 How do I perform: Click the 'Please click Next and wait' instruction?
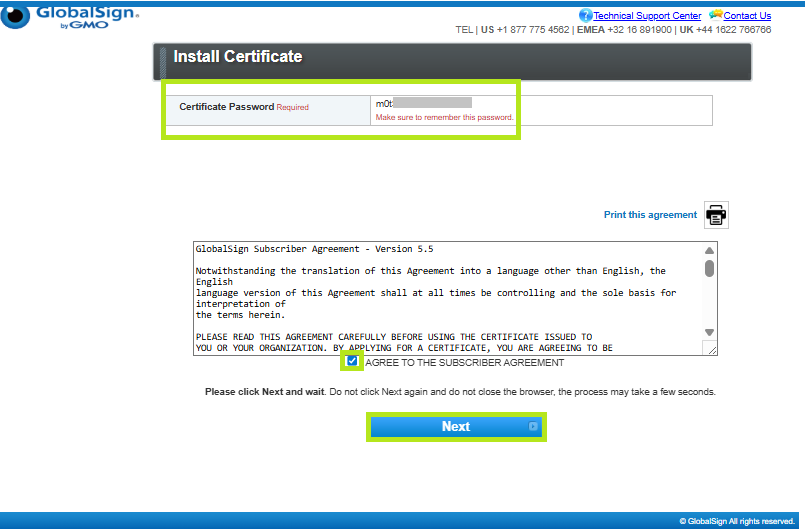[460, 392]
